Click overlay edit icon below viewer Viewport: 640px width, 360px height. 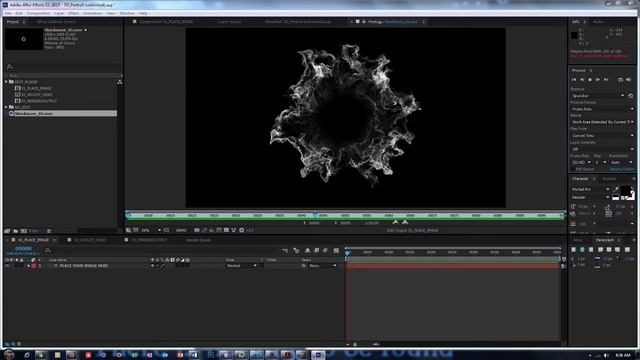coord(405,222)
